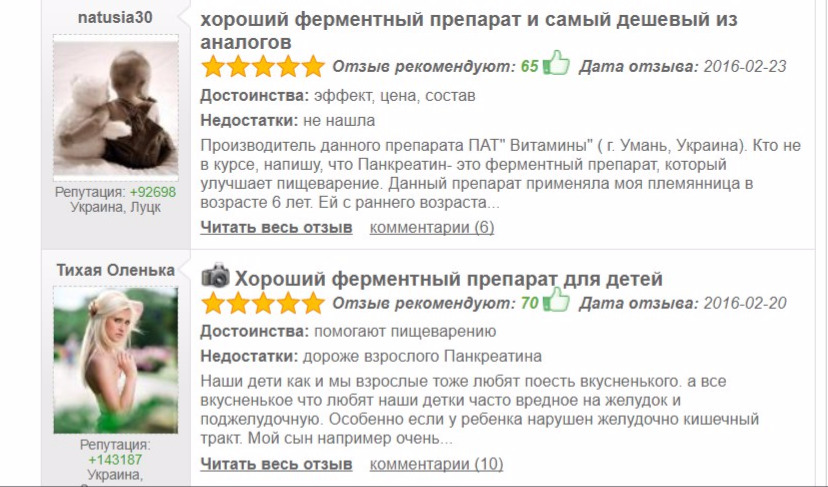Open the Тихая Оленька username profile

(x=116, y=270)
